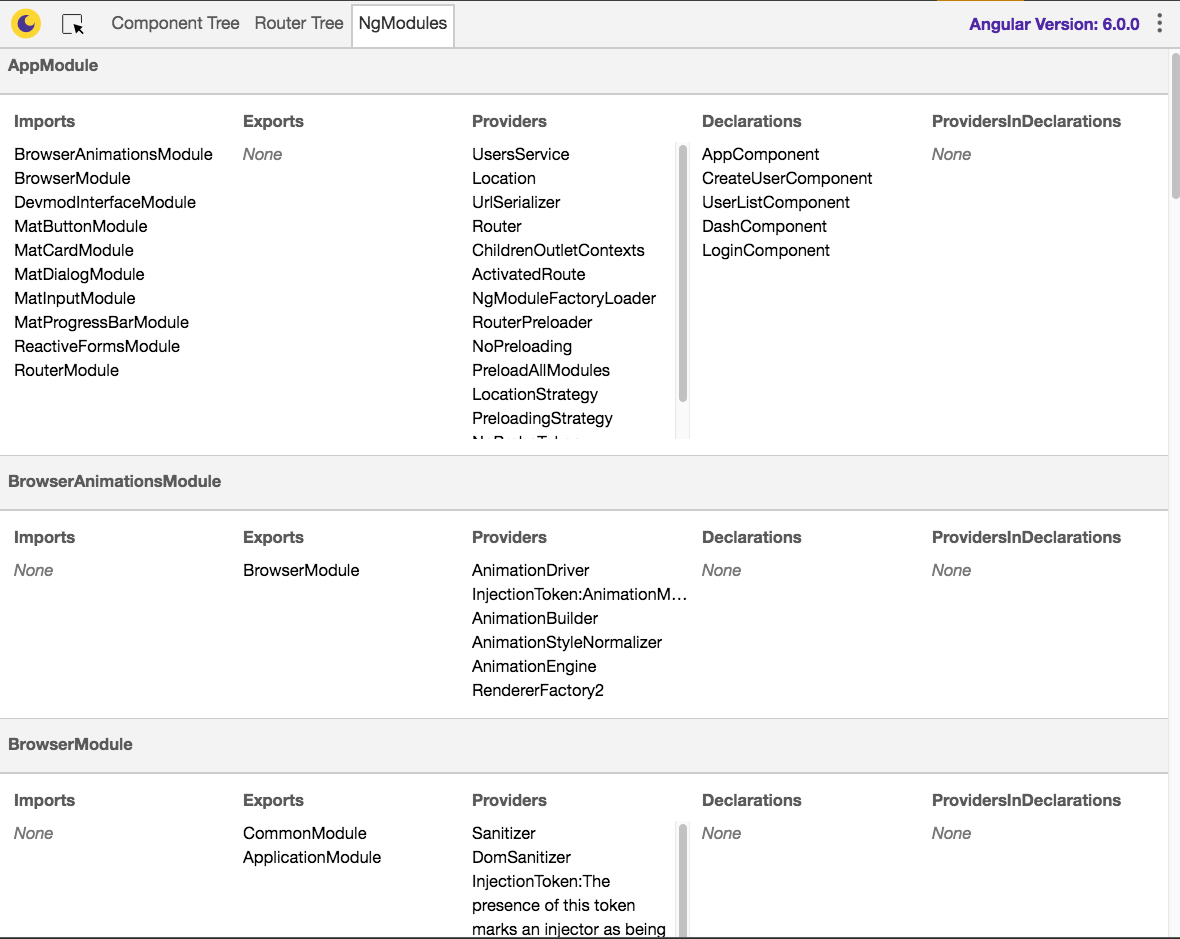
Task: Click the BrowserAnimationsModule section header
Action: [114, 481]
